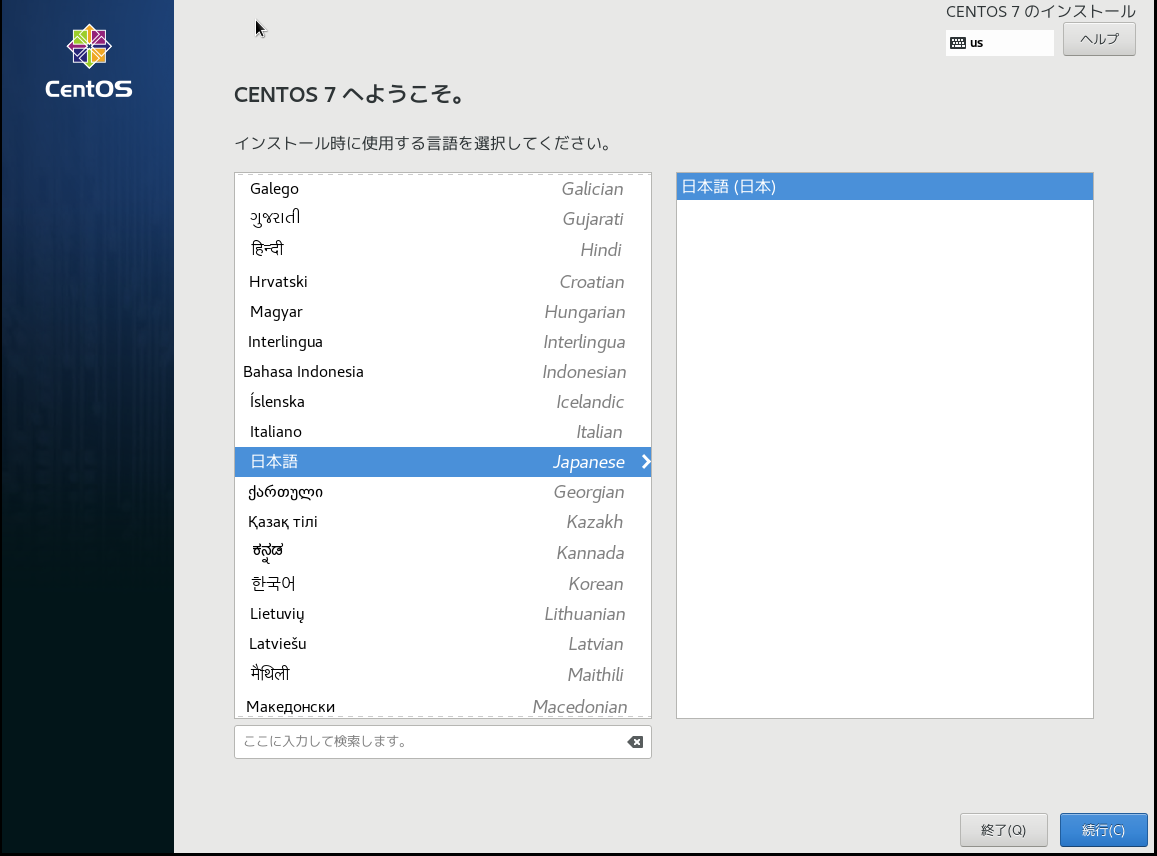Select the Kannada language row
This screenshot has width=1157, height=856.
443,553
